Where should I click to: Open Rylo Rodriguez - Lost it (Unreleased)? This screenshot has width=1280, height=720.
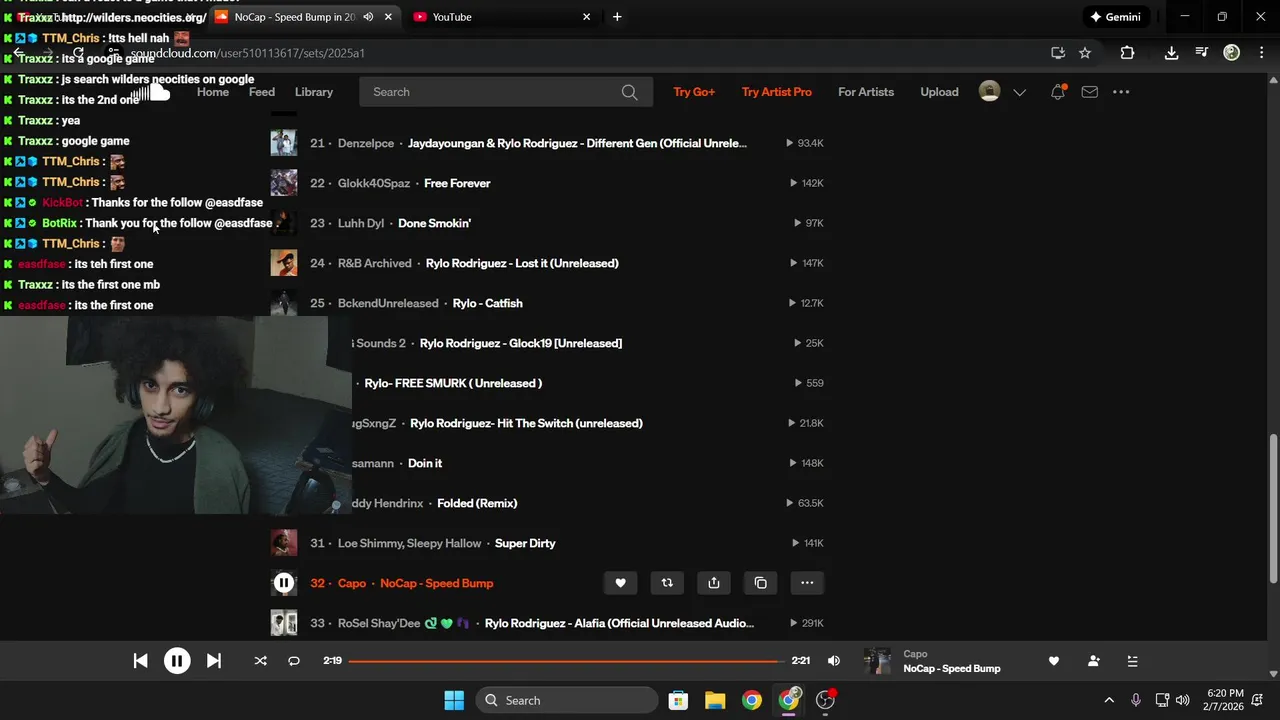[x=522, y=263]
